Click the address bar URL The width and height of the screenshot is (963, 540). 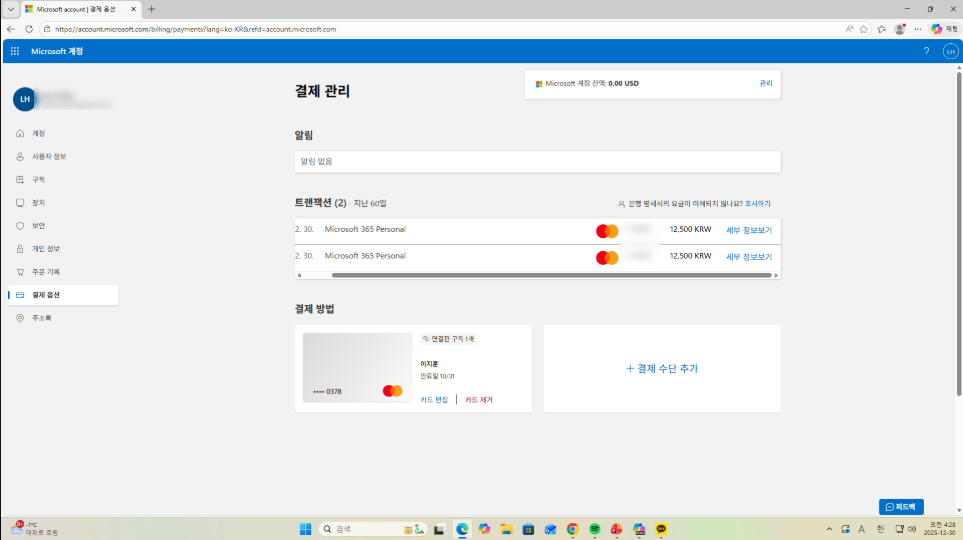click(x=195, y=29)
